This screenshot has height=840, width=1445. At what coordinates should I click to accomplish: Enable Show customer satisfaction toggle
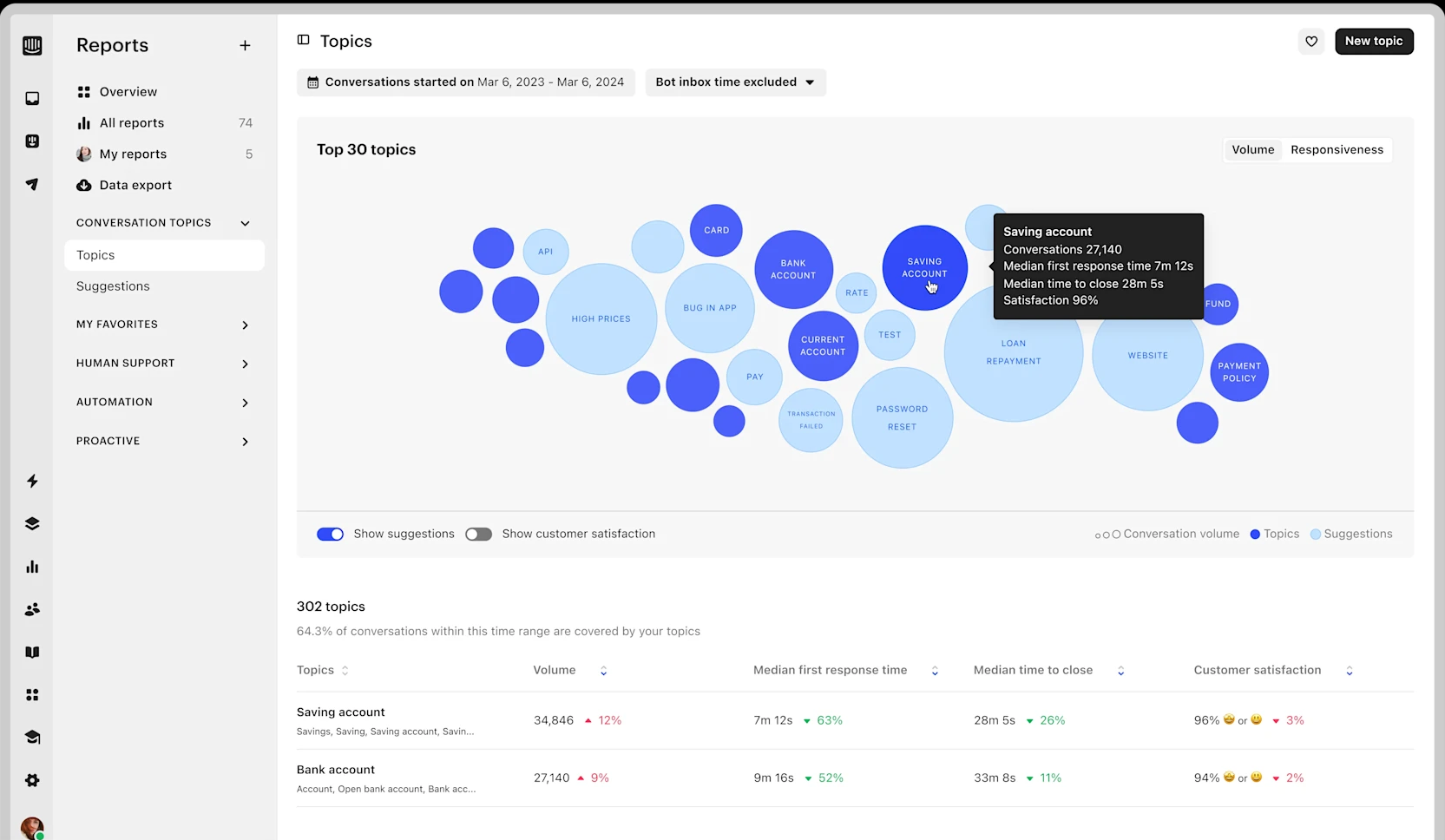pyautogui.click(x=478, y=535)
